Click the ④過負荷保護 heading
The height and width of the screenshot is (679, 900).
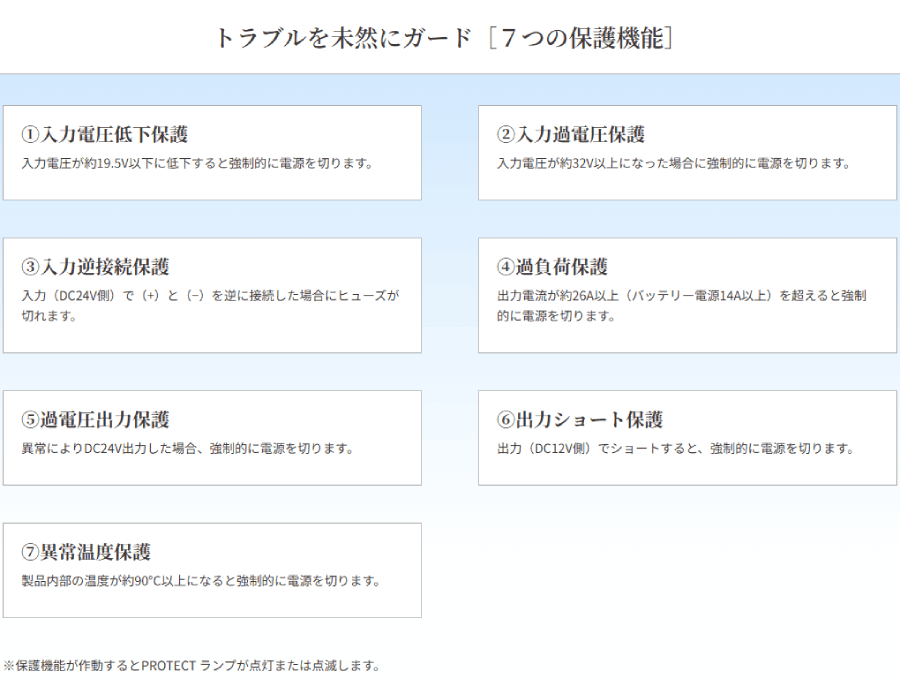[x=552, y=267]
